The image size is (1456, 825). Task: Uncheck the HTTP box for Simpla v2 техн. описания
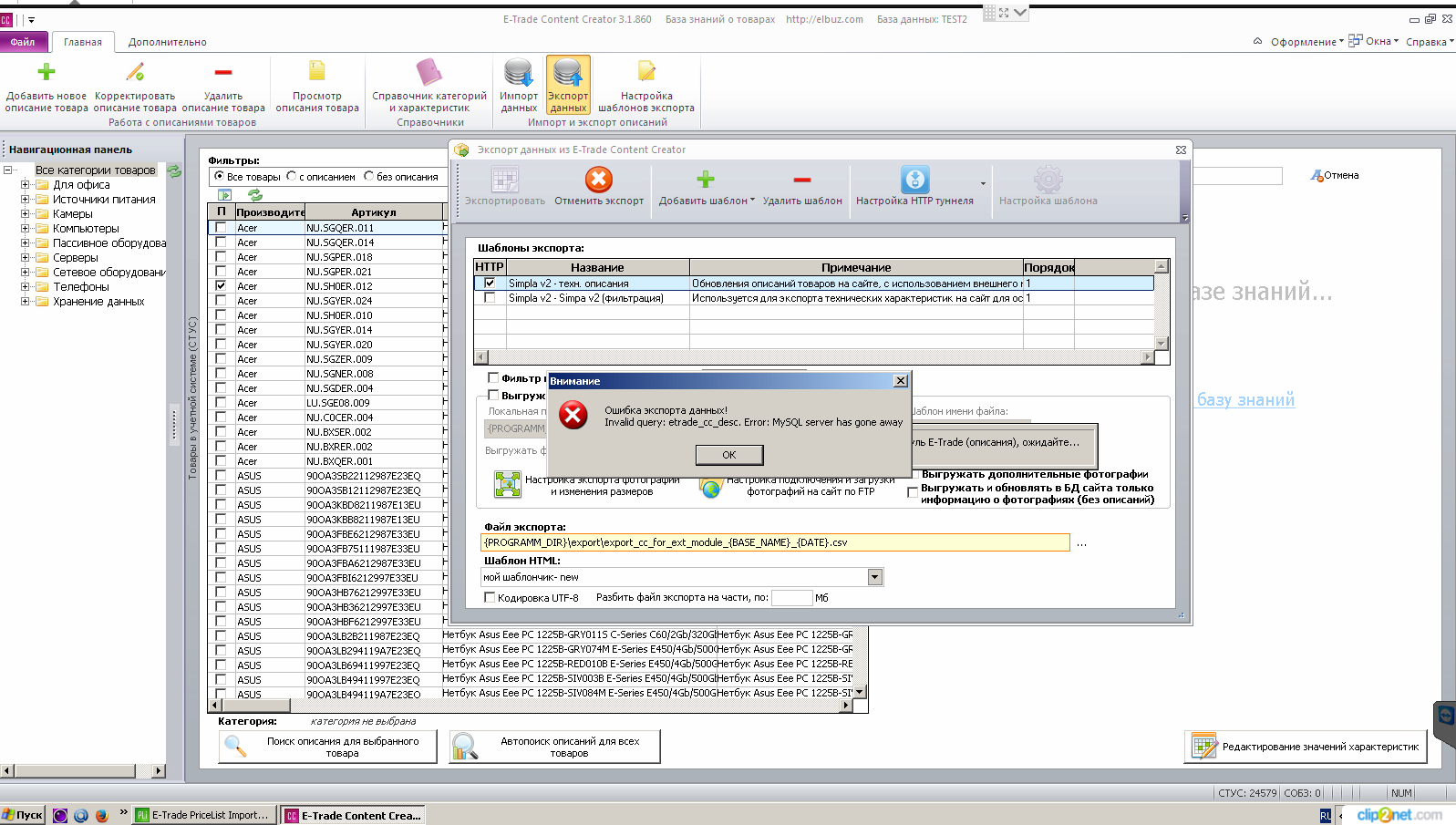tap(490, 284)
